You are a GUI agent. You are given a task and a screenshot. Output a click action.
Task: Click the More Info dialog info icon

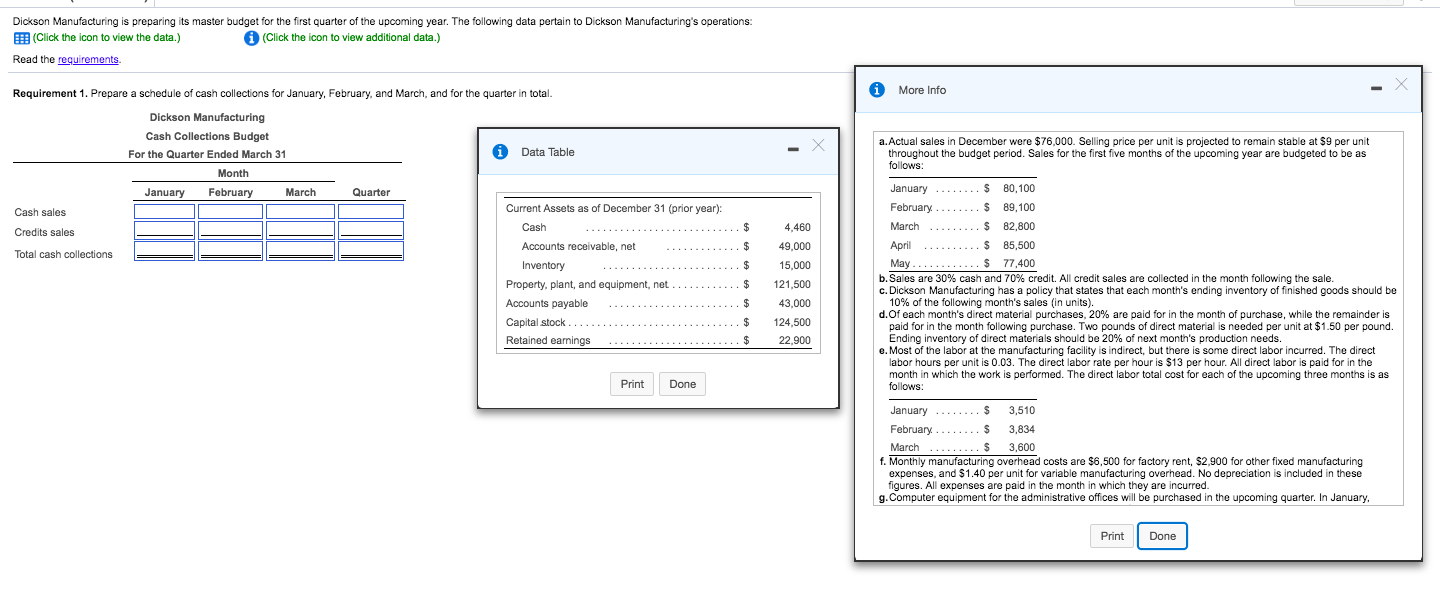pyautogui.click(x=878, y=90)
